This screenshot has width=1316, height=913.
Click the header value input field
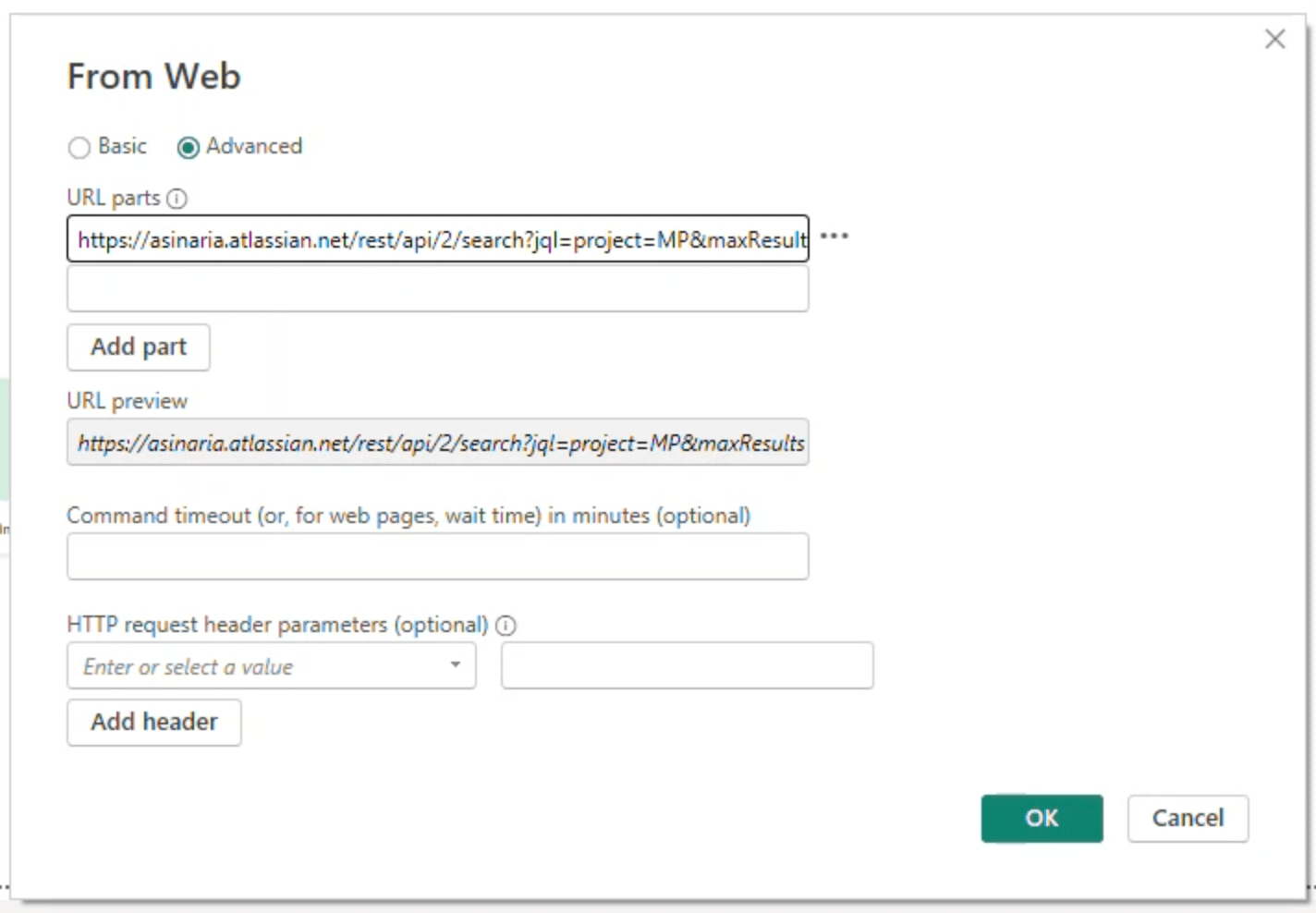coord(687,665)
